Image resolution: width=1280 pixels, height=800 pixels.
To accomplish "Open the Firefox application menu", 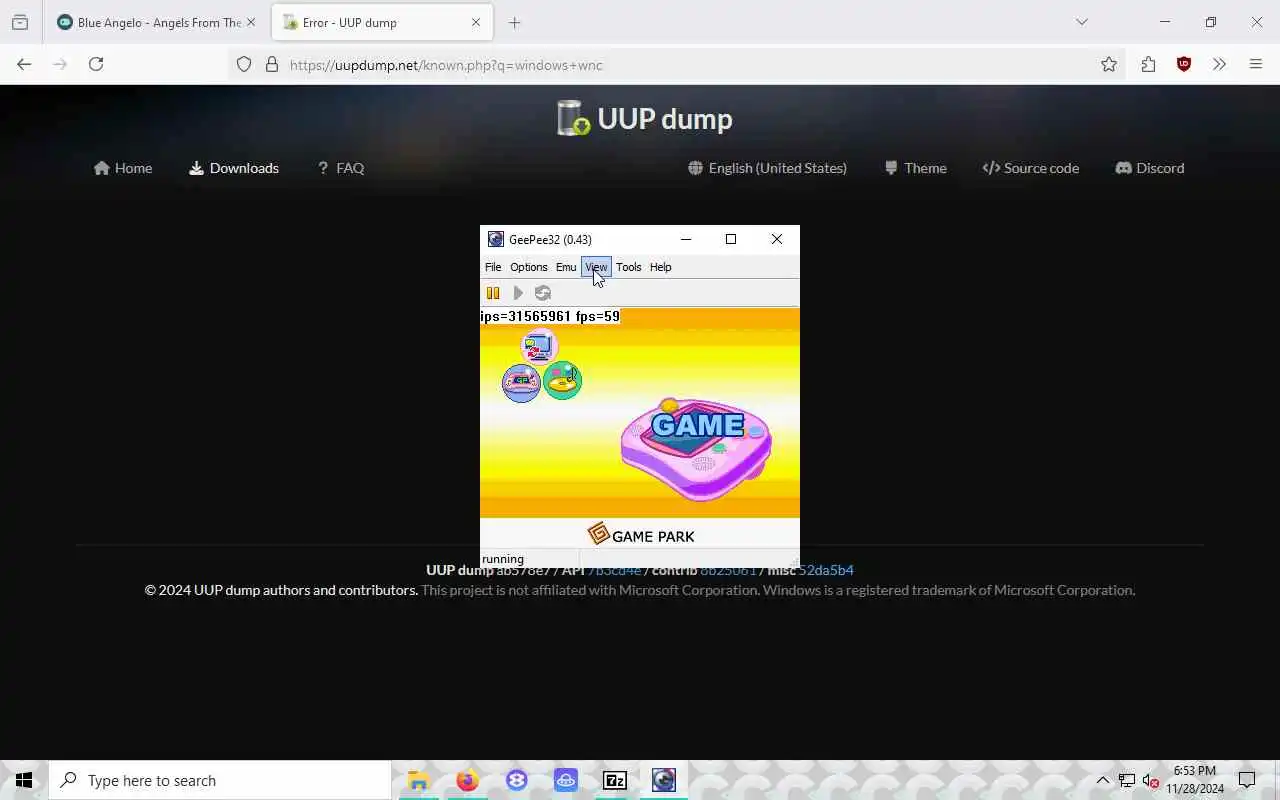I will [x=1256, y=64].
